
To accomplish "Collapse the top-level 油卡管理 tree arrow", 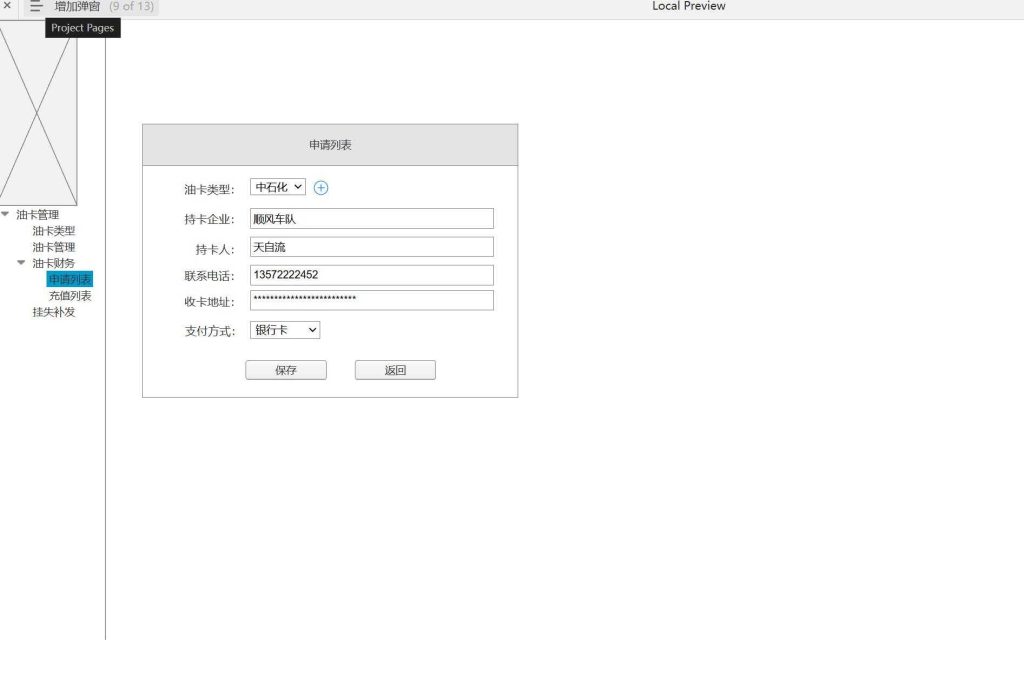I will click(x=6, y=214).
